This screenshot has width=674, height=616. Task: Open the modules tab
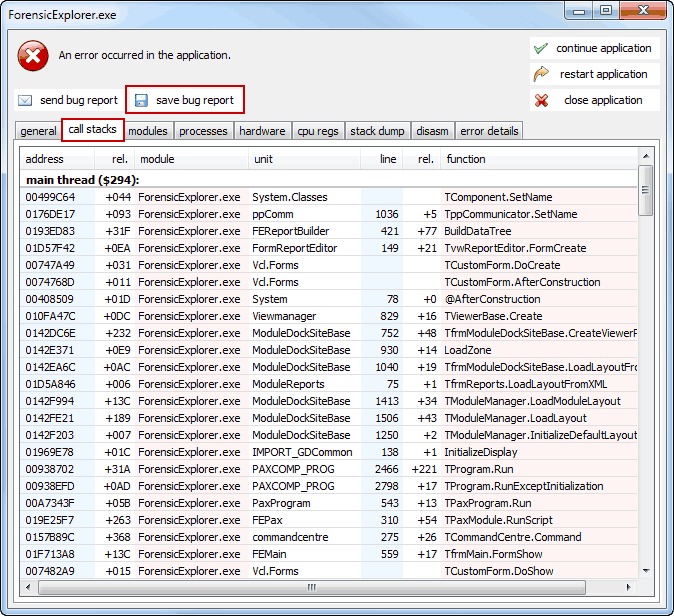click(x=148, y=131)
